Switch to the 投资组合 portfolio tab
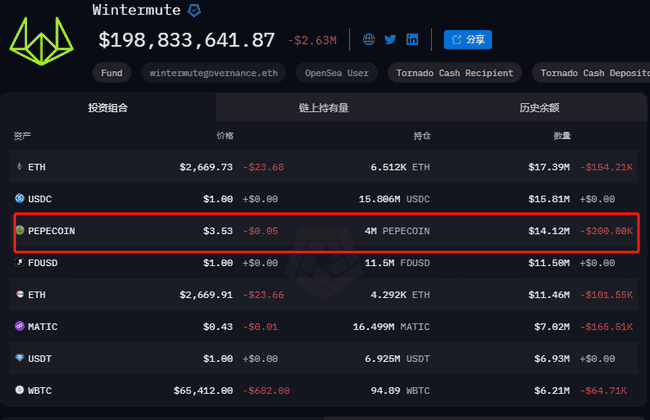 108,107
